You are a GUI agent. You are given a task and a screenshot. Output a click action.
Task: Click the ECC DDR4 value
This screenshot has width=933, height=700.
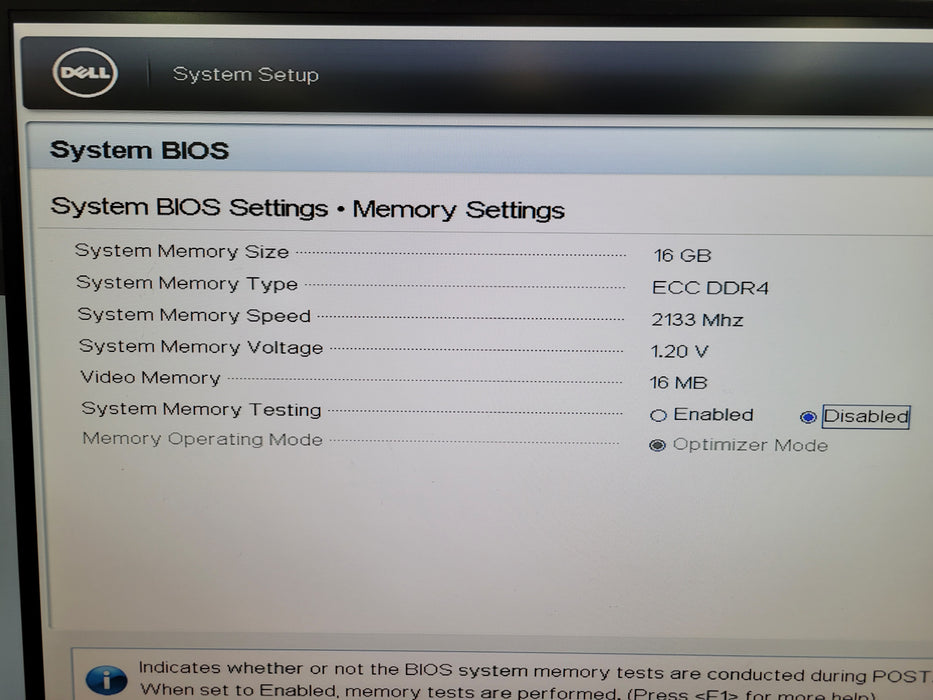tap(710, 288)
